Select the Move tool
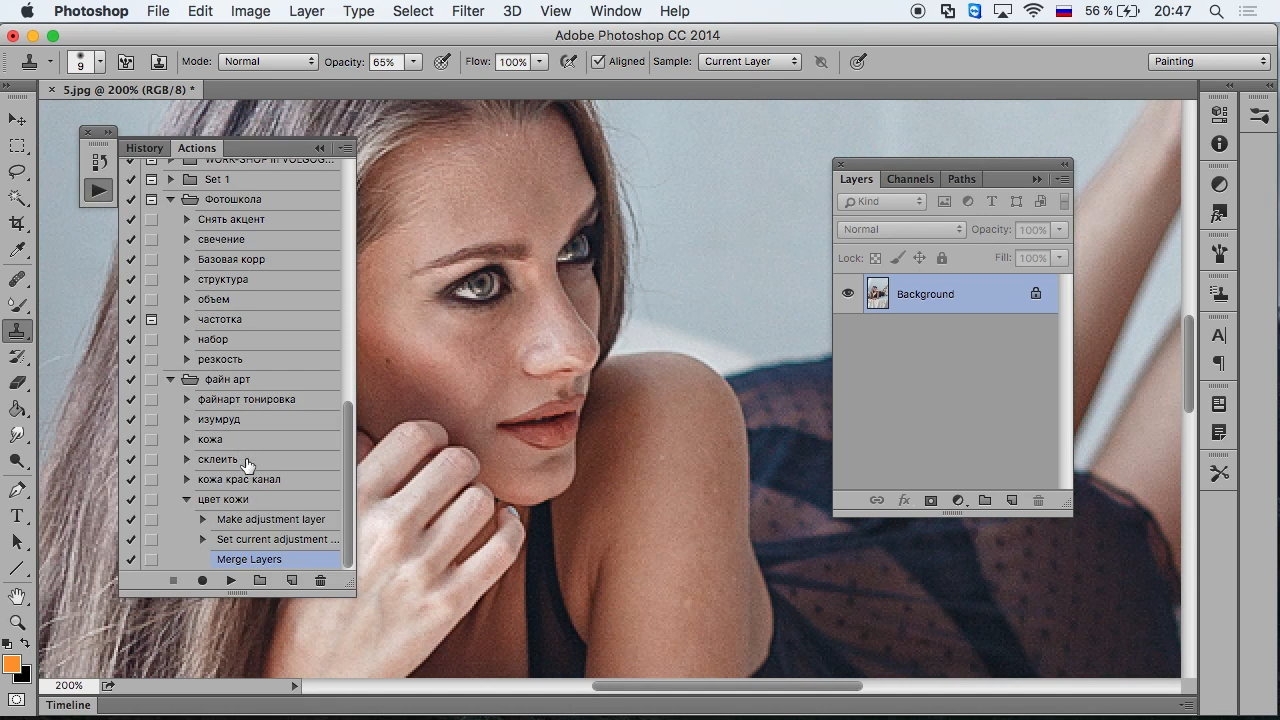 (17, 119)
